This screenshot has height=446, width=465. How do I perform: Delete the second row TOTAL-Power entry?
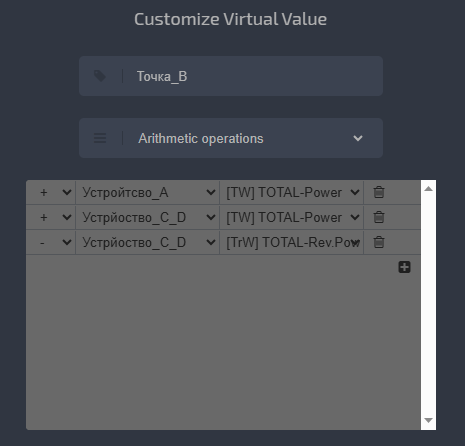coord(379,217)
